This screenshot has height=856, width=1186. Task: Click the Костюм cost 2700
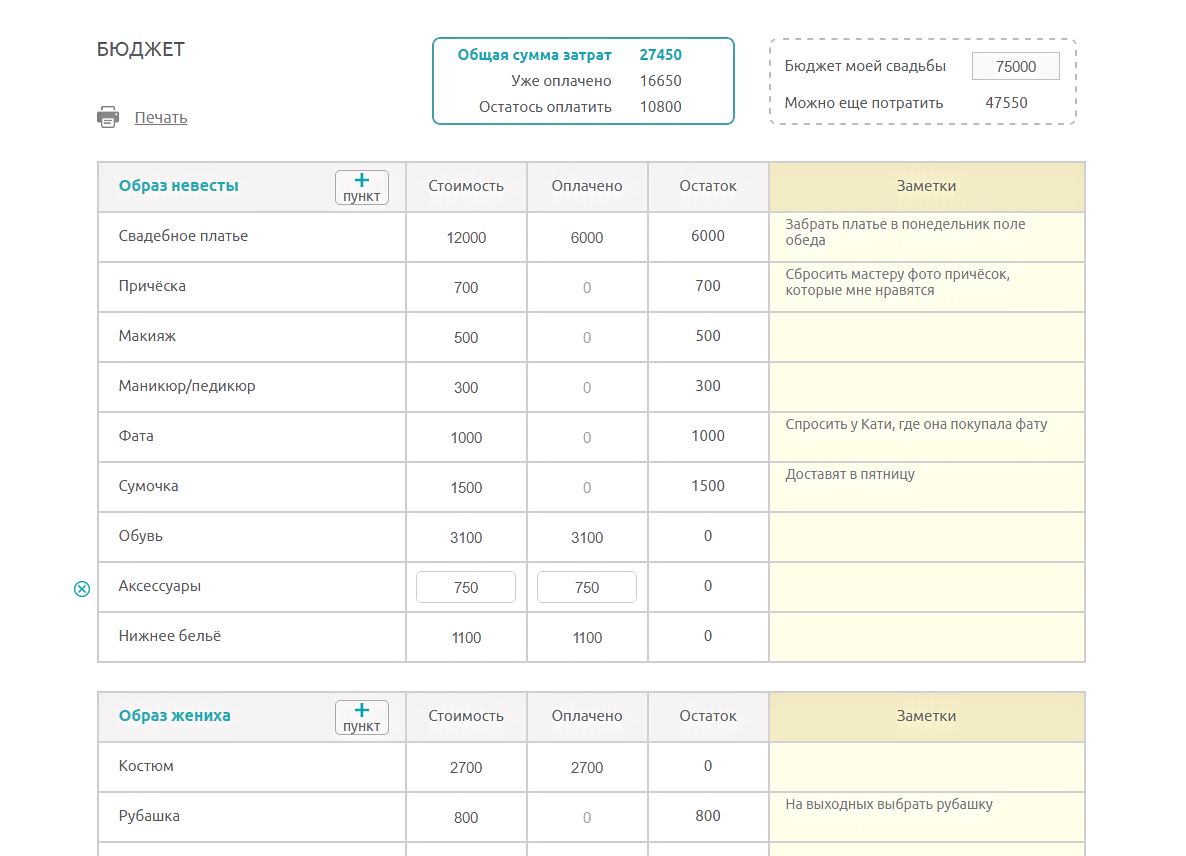coord(466,768)
